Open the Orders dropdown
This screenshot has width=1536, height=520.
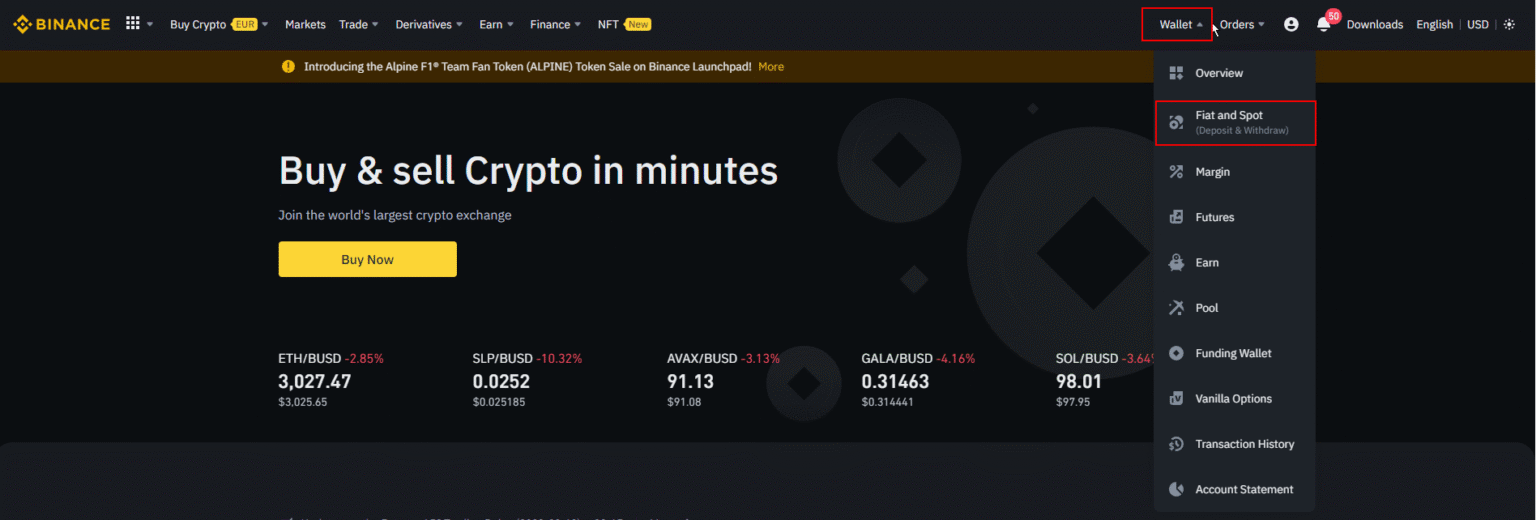[x=1242, y=24]
